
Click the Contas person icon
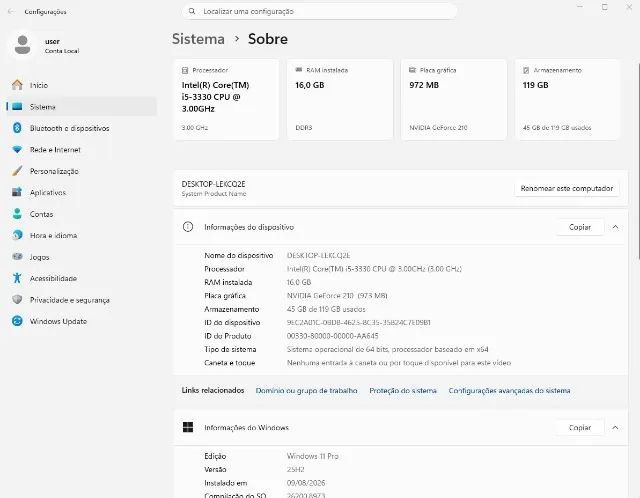17,214
